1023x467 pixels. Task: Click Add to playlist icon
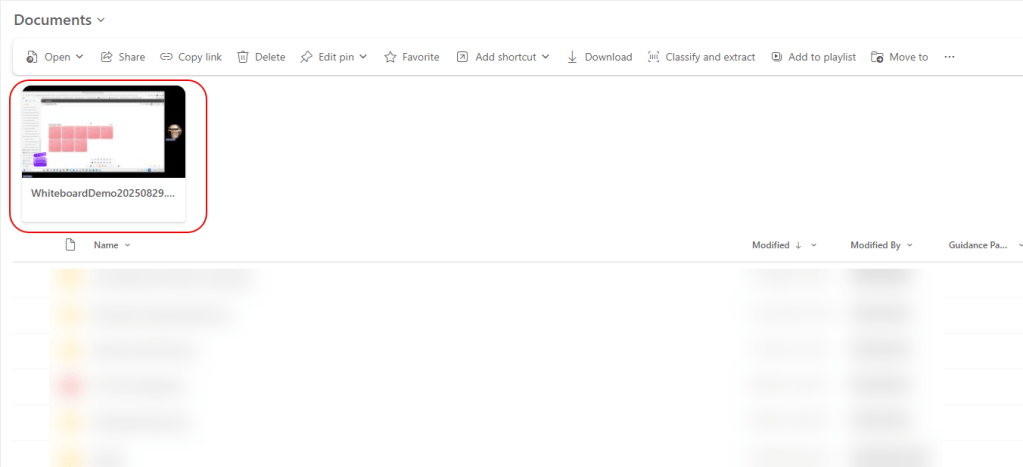point(777,57)
